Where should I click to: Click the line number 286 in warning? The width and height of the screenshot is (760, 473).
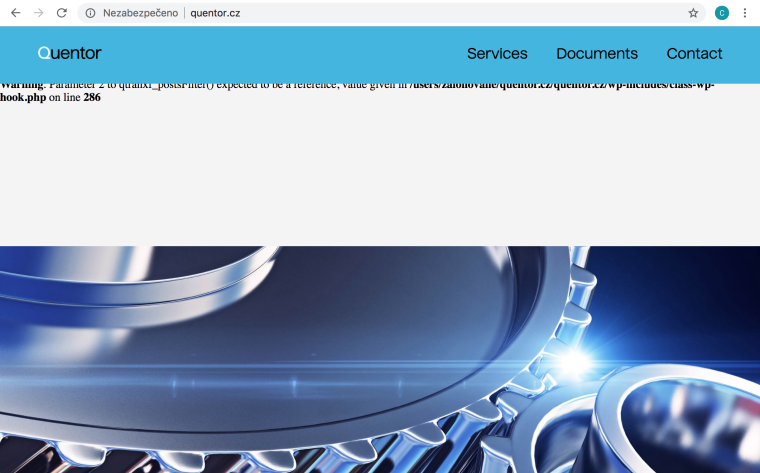point(92,98)
